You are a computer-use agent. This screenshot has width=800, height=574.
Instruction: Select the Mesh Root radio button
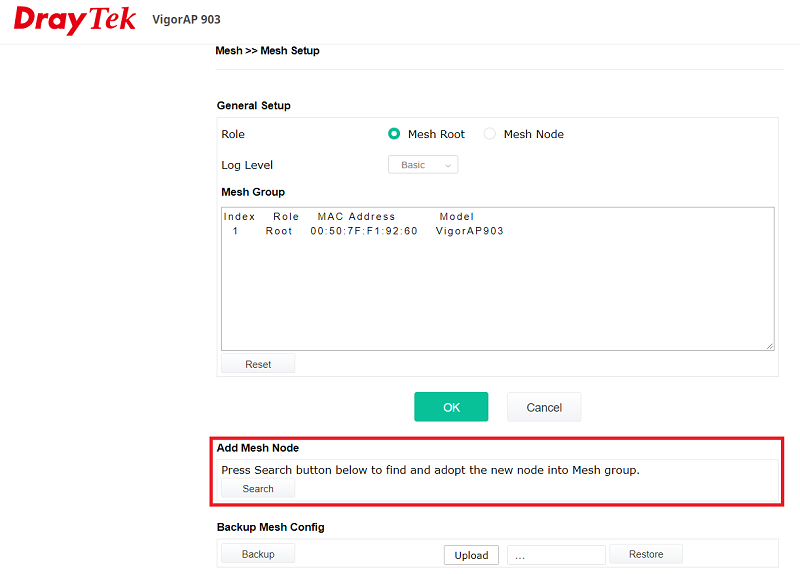[394, 134]
